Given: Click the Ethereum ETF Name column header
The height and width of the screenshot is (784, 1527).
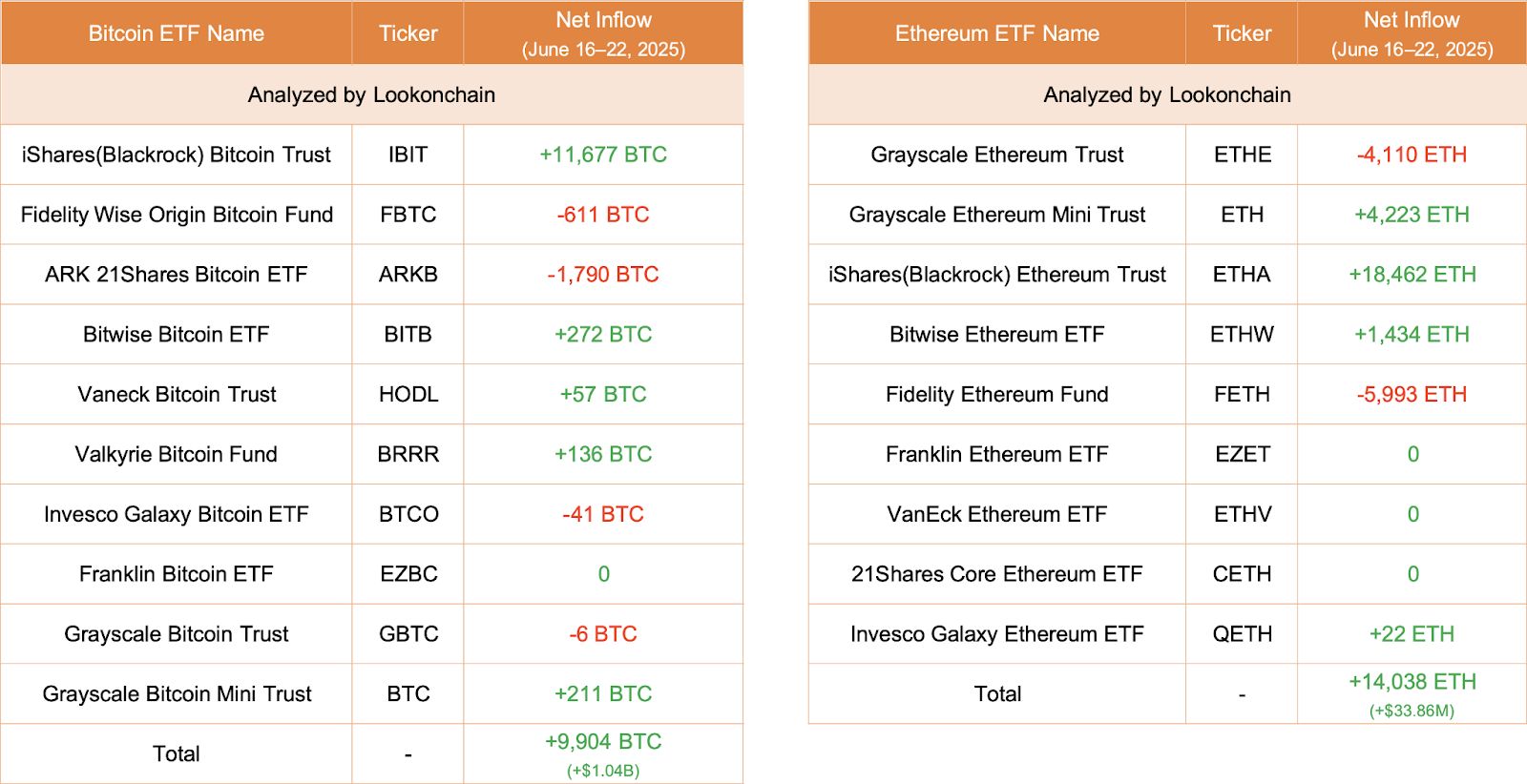Looking at the screenshot, I should point(996,33).
